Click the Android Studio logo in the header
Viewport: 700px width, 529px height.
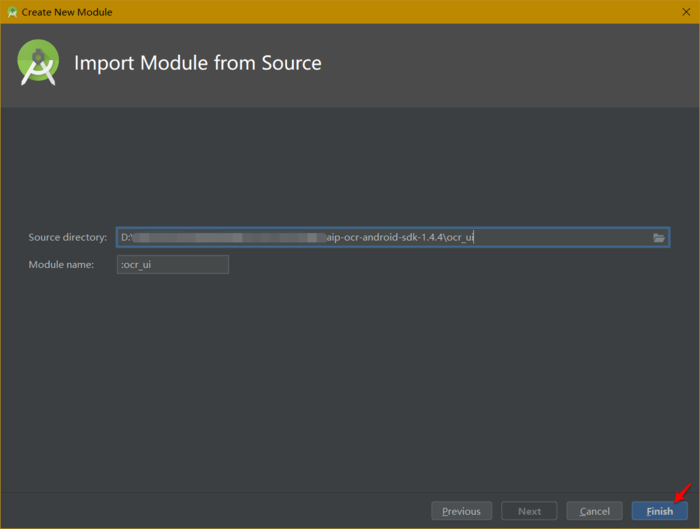point(38,63)
